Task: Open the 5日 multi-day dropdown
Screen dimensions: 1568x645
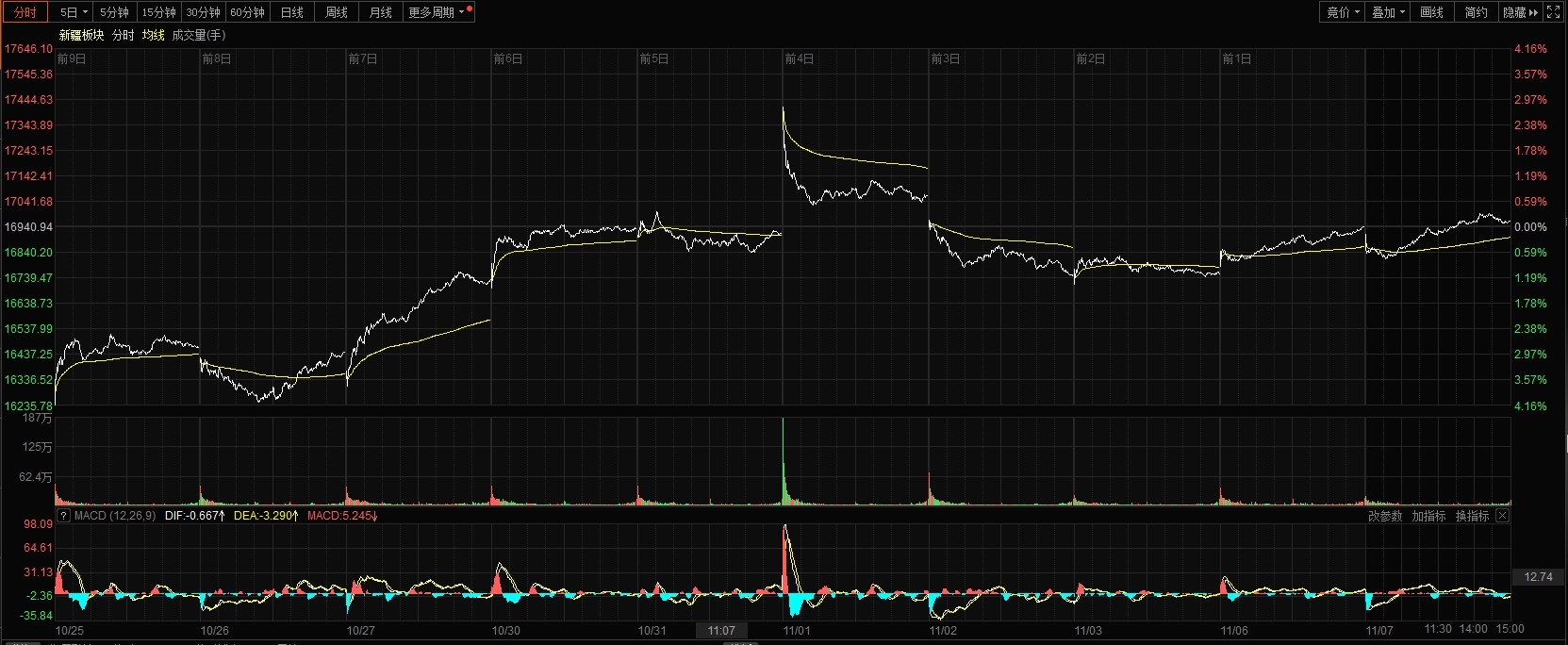Action: pos(74,12)
